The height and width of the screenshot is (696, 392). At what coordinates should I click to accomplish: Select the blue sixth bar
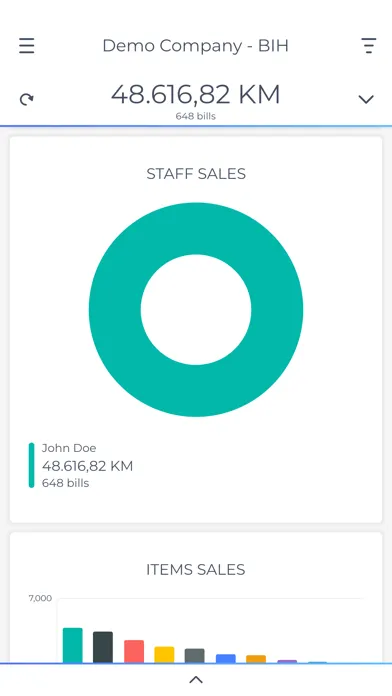pos(226,659)
